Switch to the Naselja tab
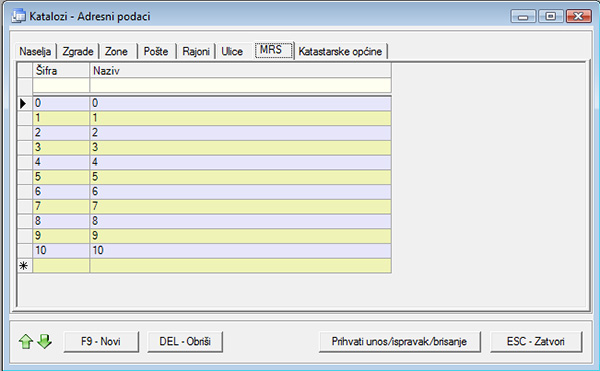 pyautogui.click(x=35, y=51)
